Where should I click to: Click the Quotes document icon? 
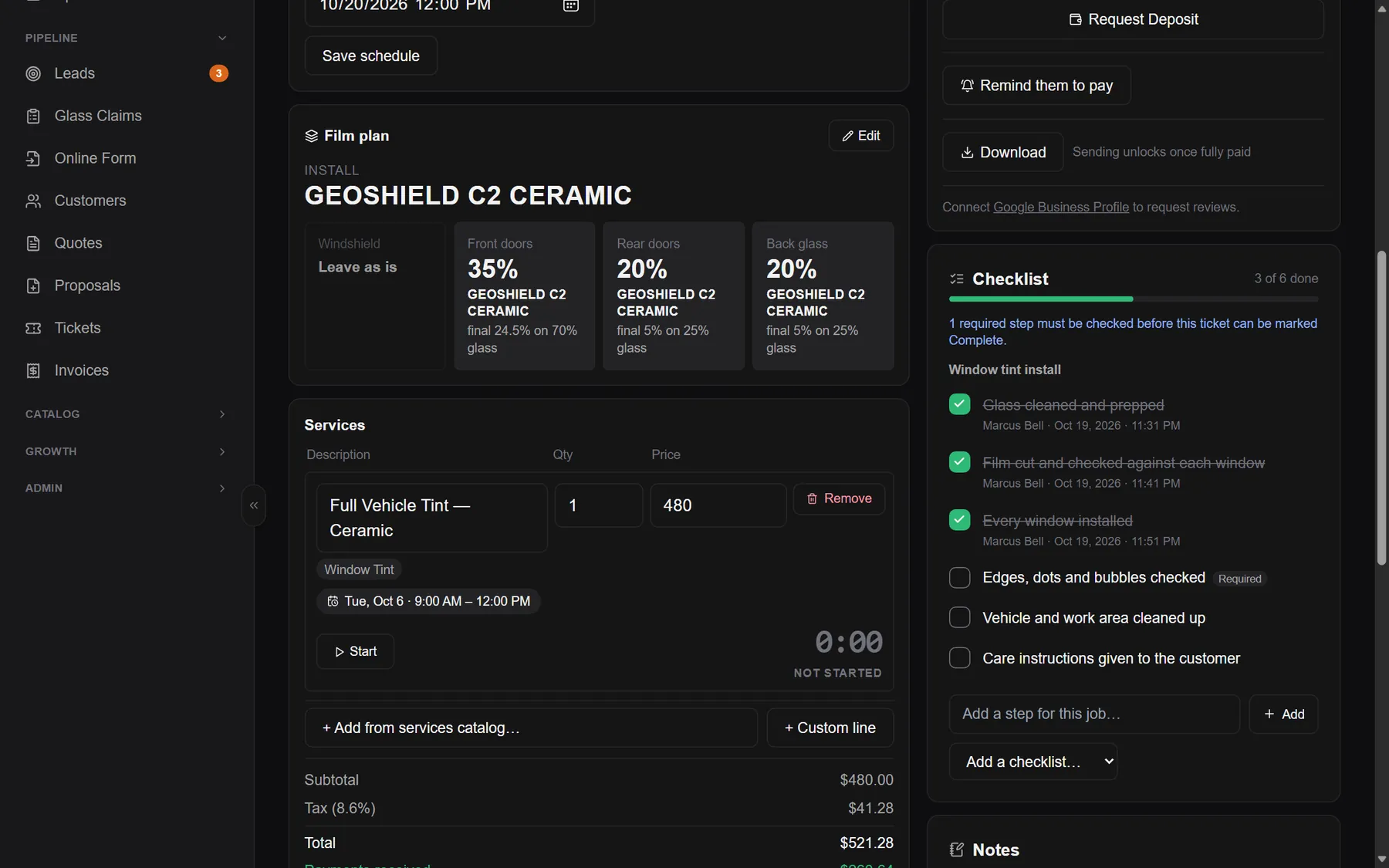coord(33,243)
